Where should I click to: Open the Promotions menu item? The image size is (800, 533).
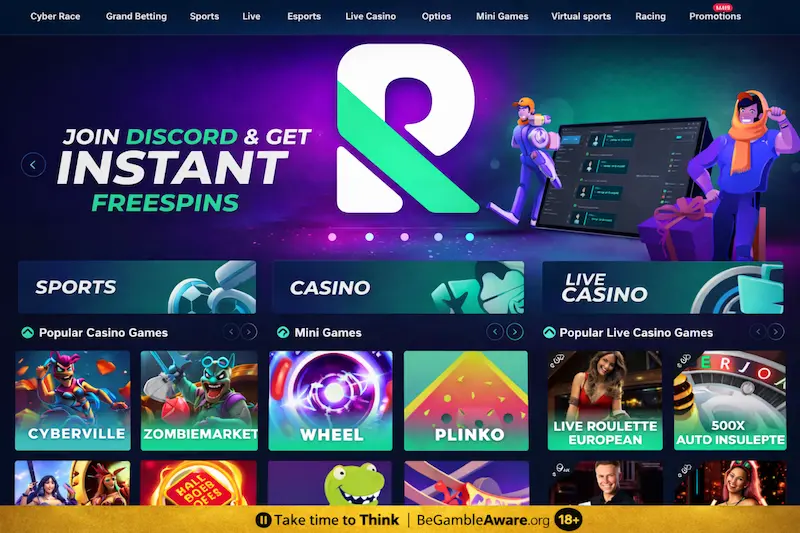715,16
